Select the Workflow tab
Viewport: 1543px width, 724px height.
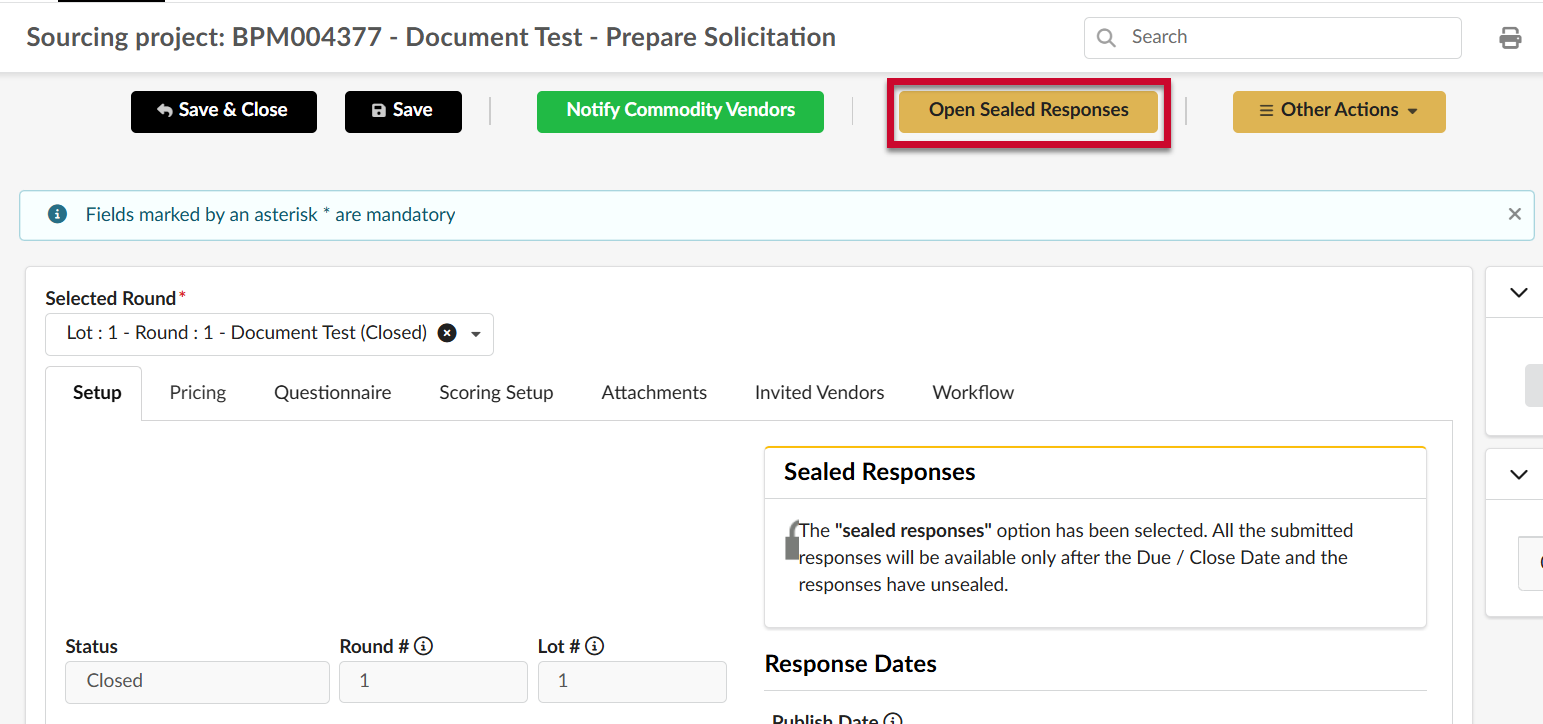973,393
